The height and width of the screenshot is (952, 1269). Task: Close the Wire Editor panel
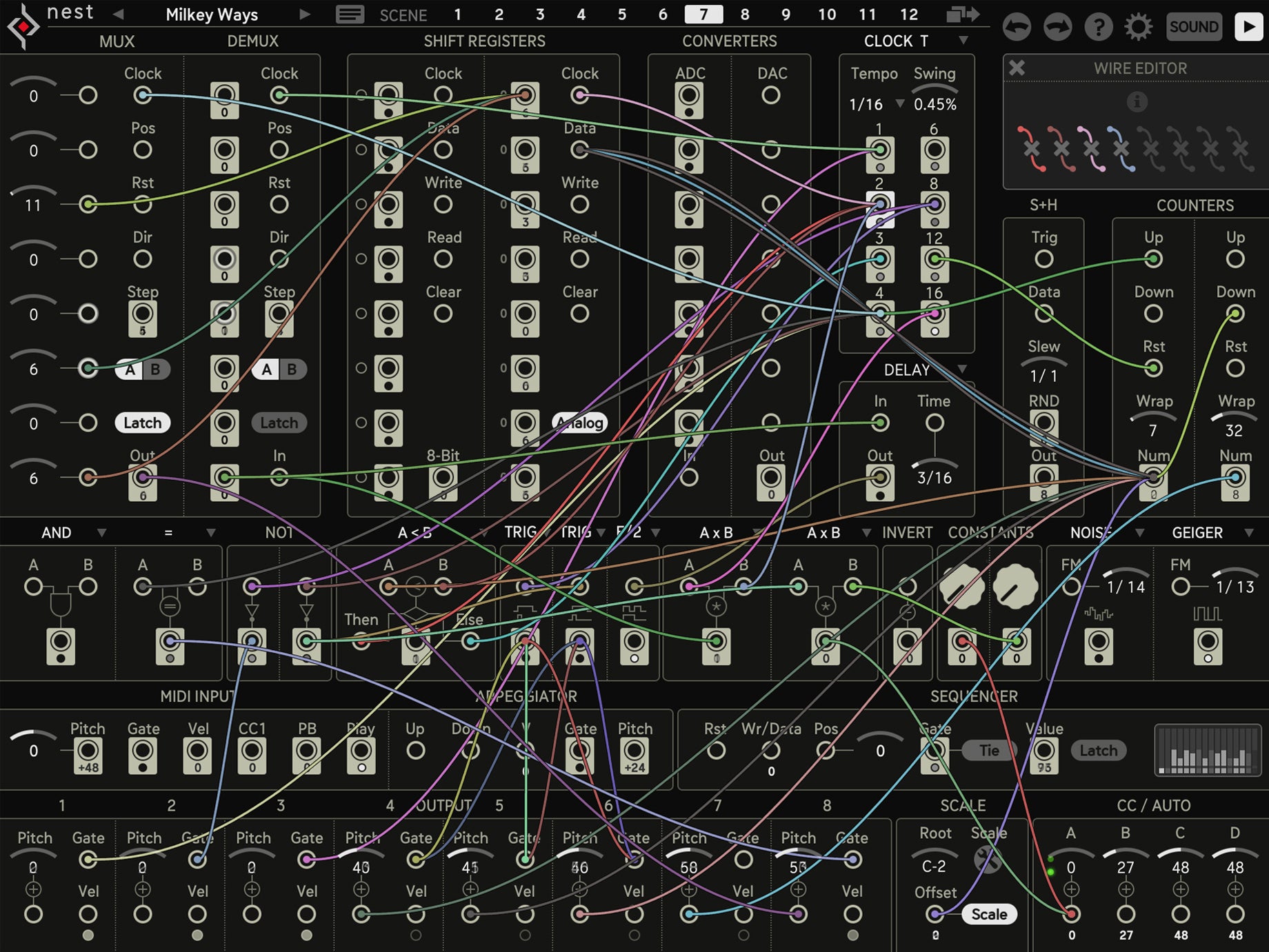click(1017, 68)
